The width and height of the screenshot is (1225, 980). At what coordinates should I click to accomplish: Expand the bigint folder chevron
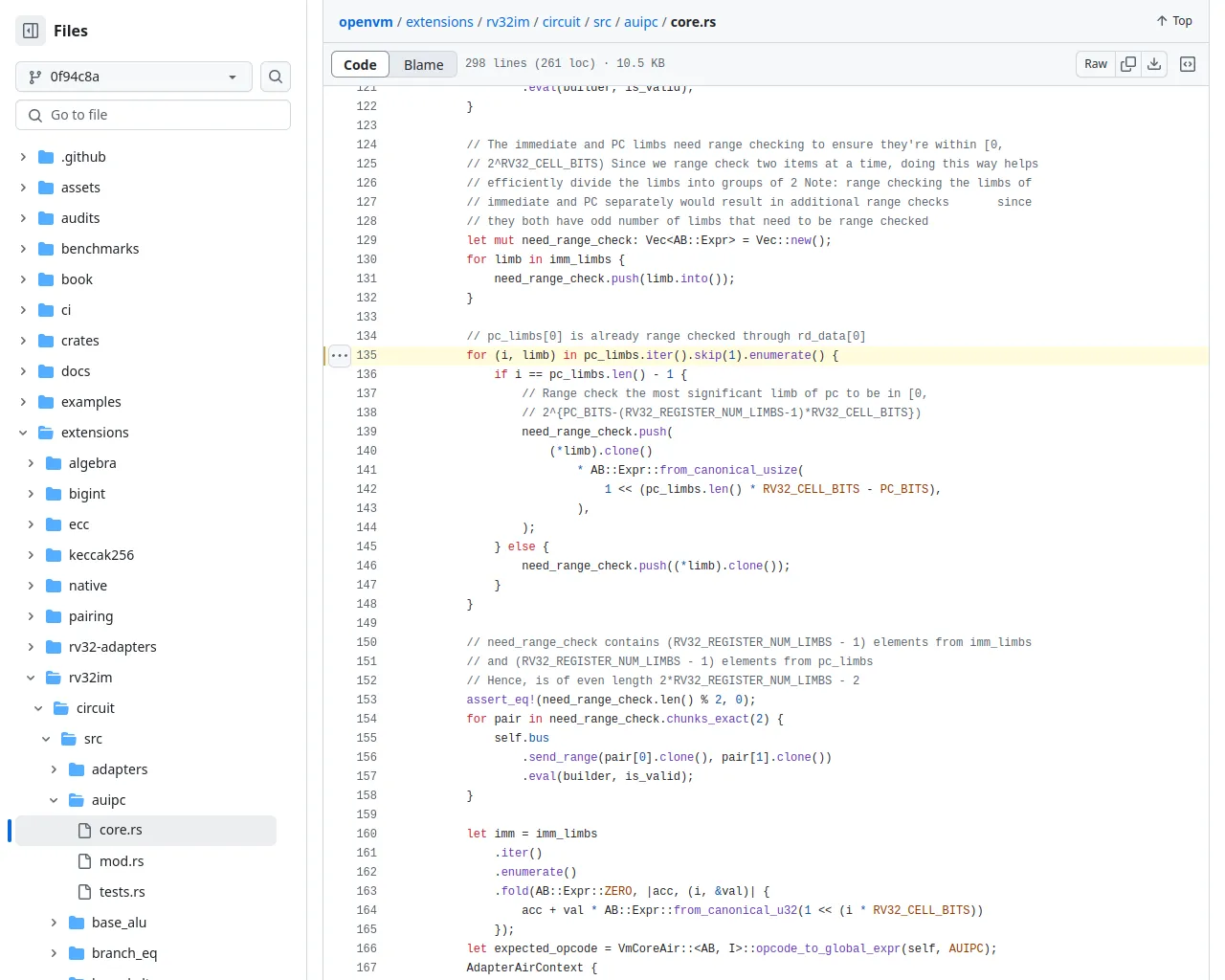[x=31, y=494]
